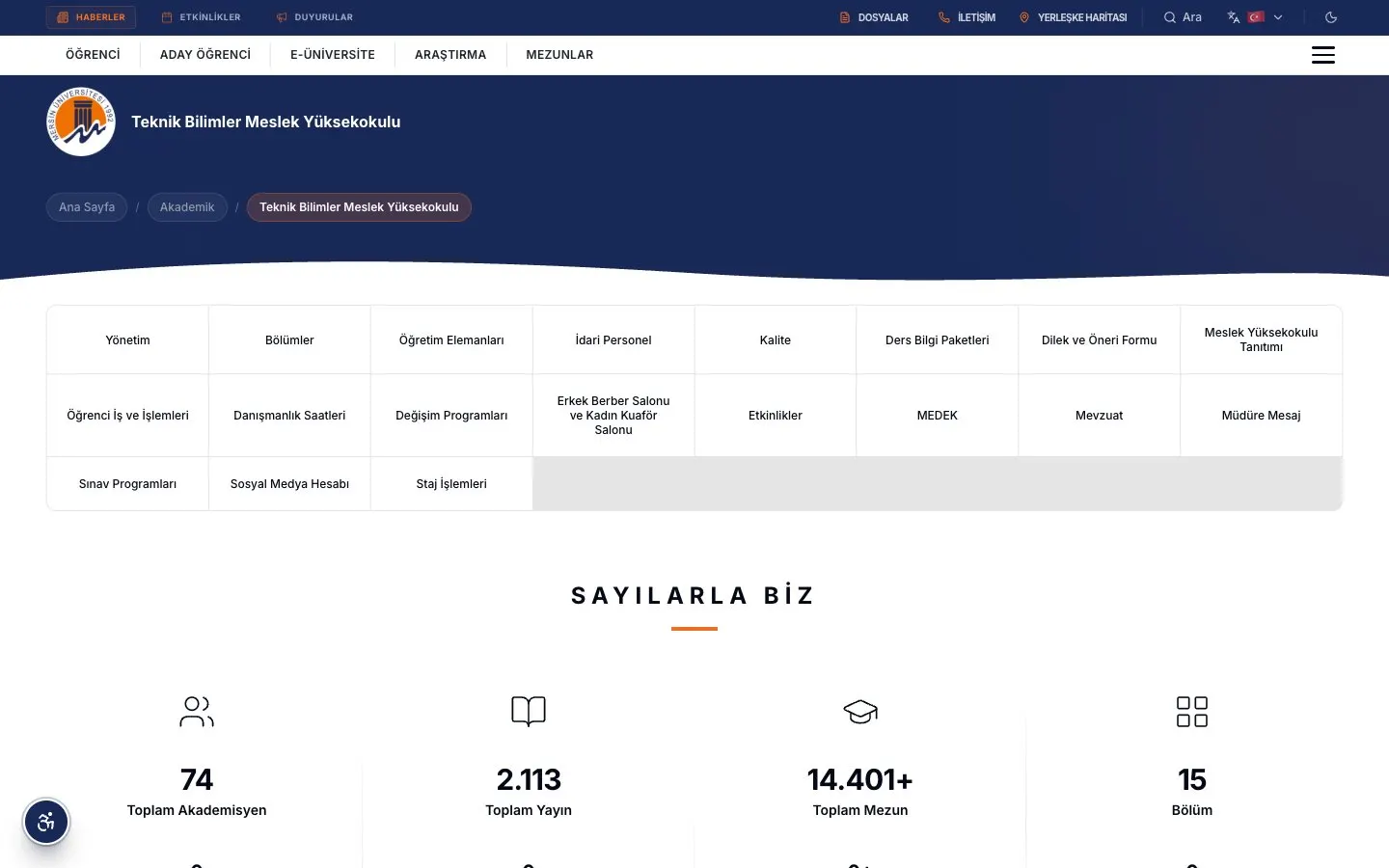Viewport: 1389px width, 868px height.
Task: Click the Teknik Bilimler Meslek Yüksekokulu breadcrumb
Action: click(x=359, y=207)
